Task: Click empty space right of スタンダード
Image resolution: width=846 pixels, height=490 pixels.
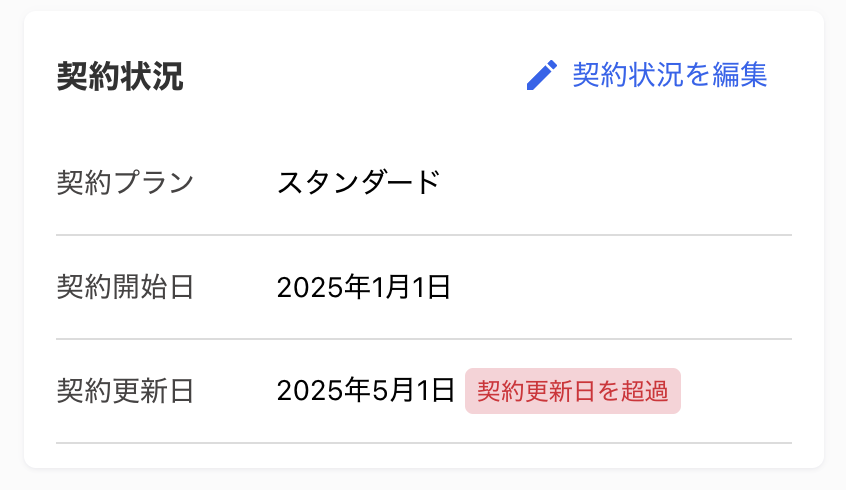Action: [x=615, y=182]
